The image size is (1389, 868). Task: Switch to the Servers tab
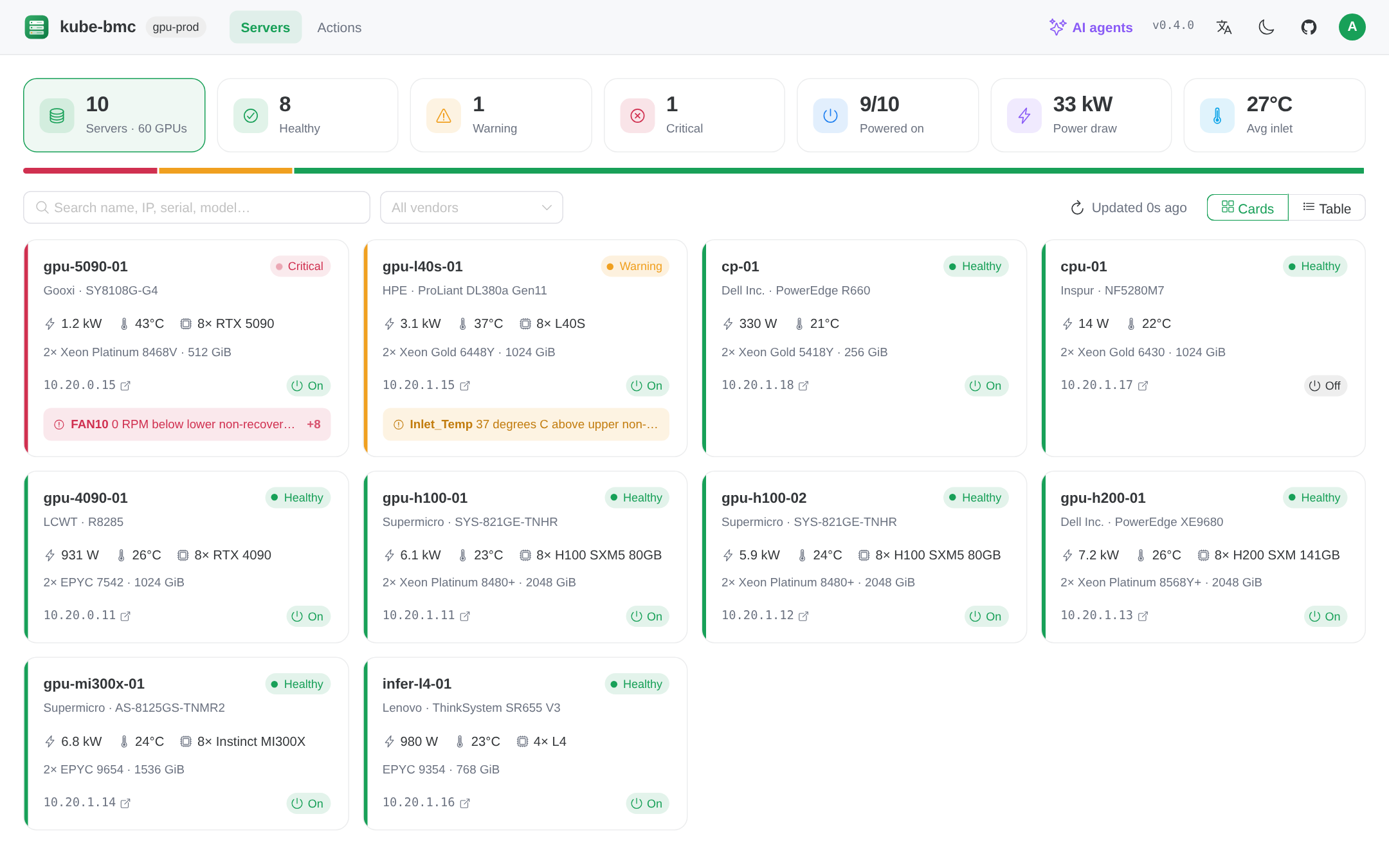tap(265, 27)
